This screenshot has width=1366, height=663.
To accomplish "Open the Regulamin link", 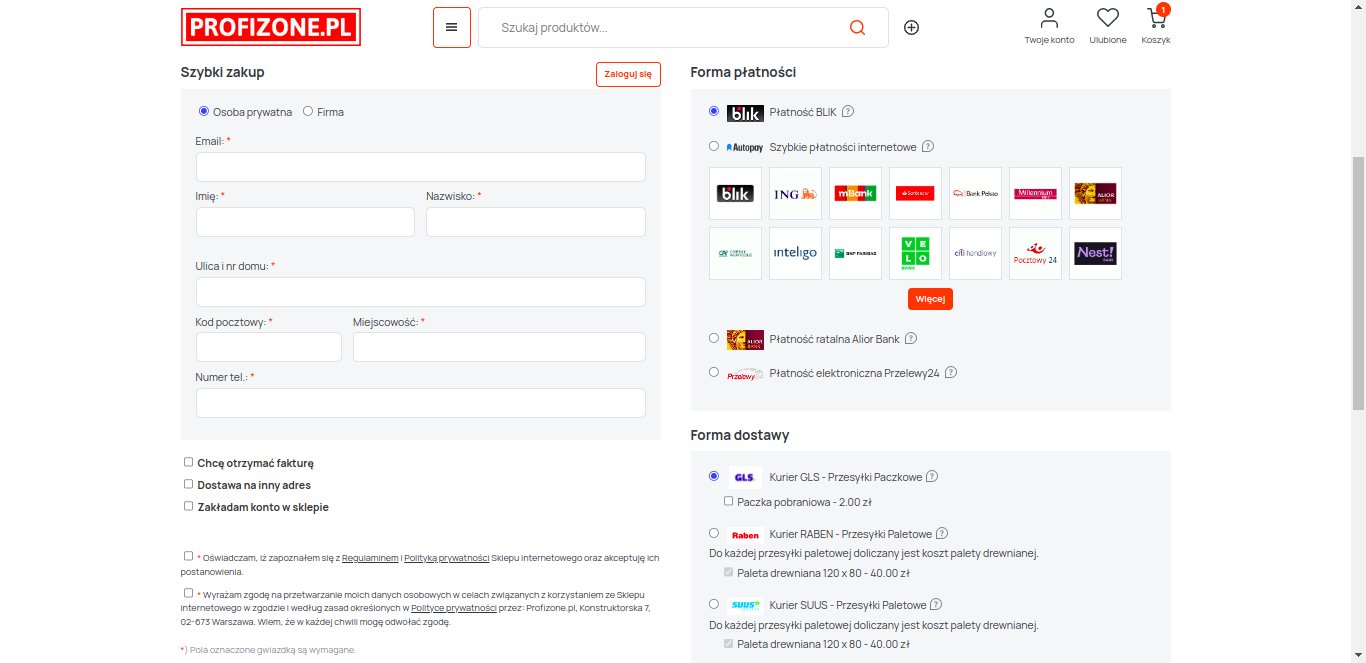I will click(370, 557).
